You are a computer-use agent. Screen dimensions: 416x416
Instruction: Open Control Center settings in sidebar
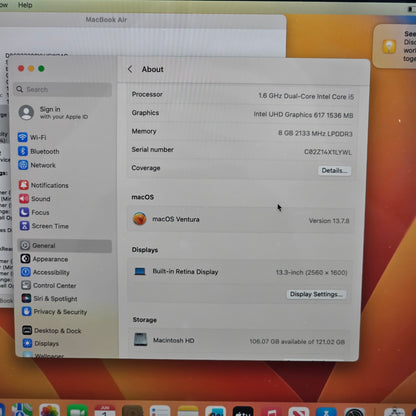49,285
